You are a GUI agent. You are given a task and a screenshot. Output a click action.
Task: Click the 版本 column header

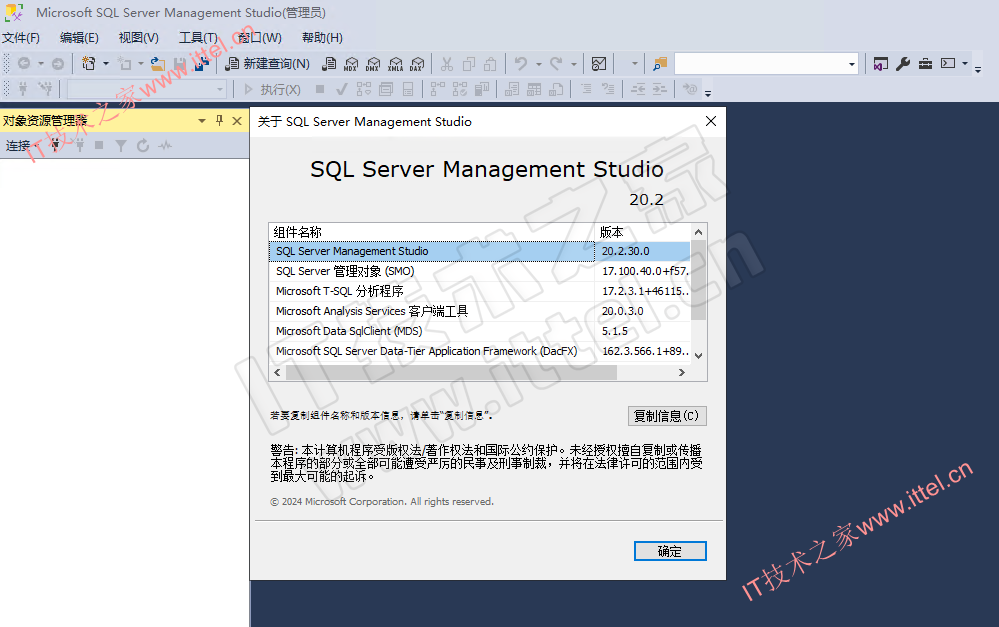point(642,232)
